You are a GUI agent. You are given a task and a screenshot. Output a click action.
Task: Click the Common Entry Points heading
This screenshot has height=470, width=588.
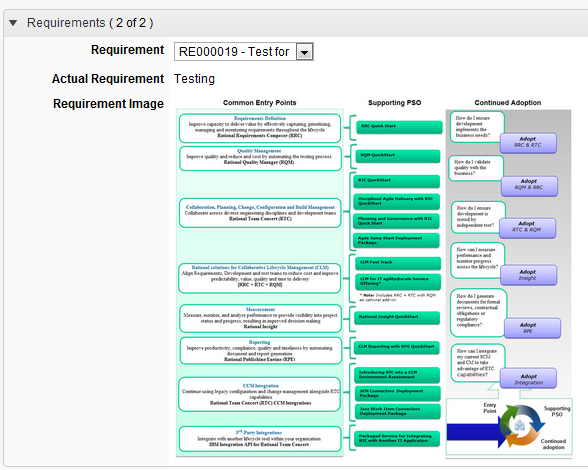(x=260, y=103)
